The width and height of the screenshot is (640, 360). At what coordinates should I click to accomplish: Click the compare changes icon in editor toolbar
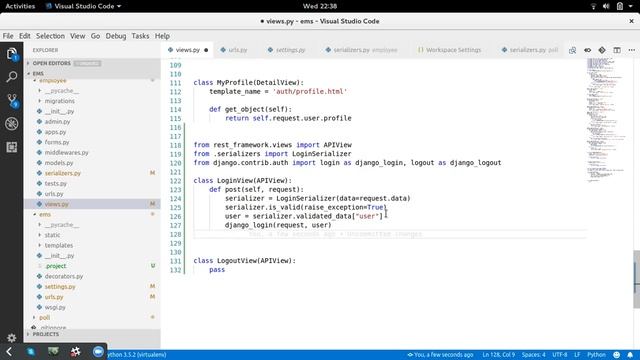coord(572,50)
